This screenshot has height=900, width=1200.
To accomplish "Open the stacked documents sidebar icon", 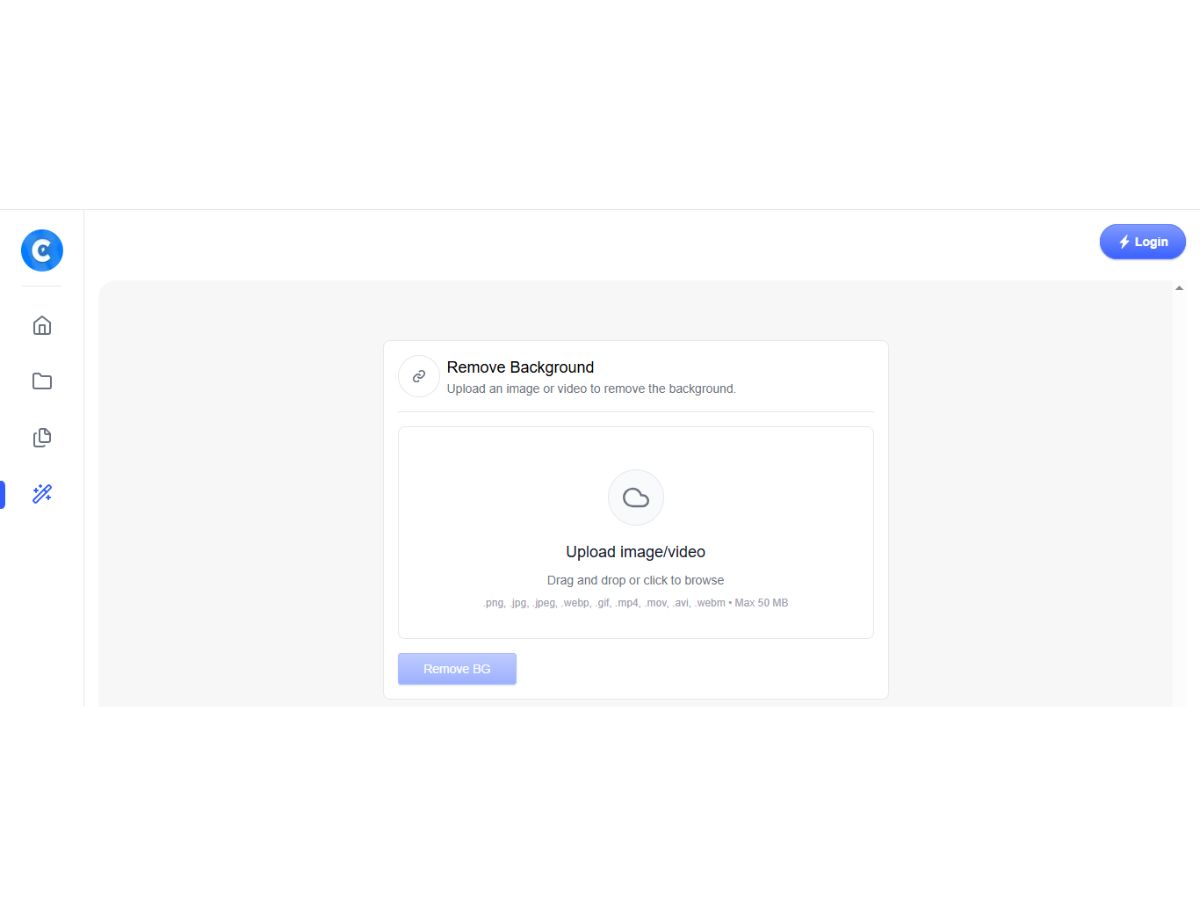I will coord(42,437).
